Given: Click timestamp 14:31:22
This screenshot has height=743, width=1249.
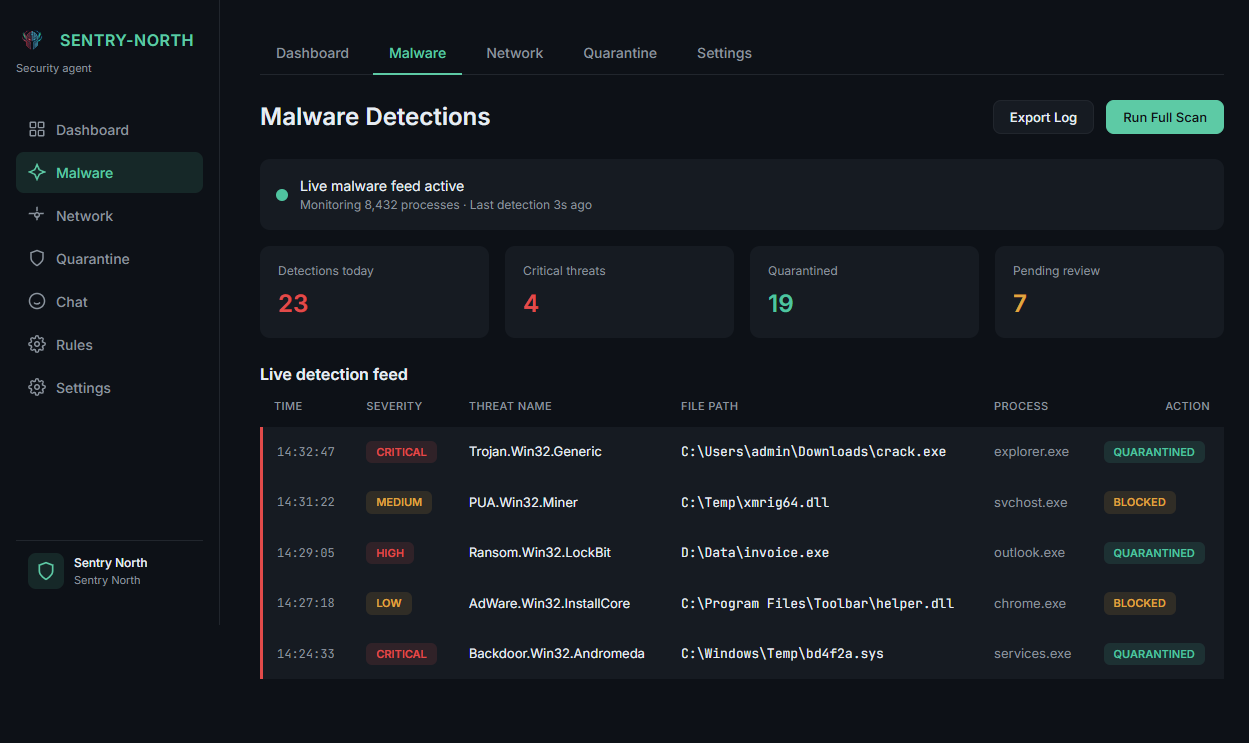Looking at the screenshot, I should (x=305, y=502).
